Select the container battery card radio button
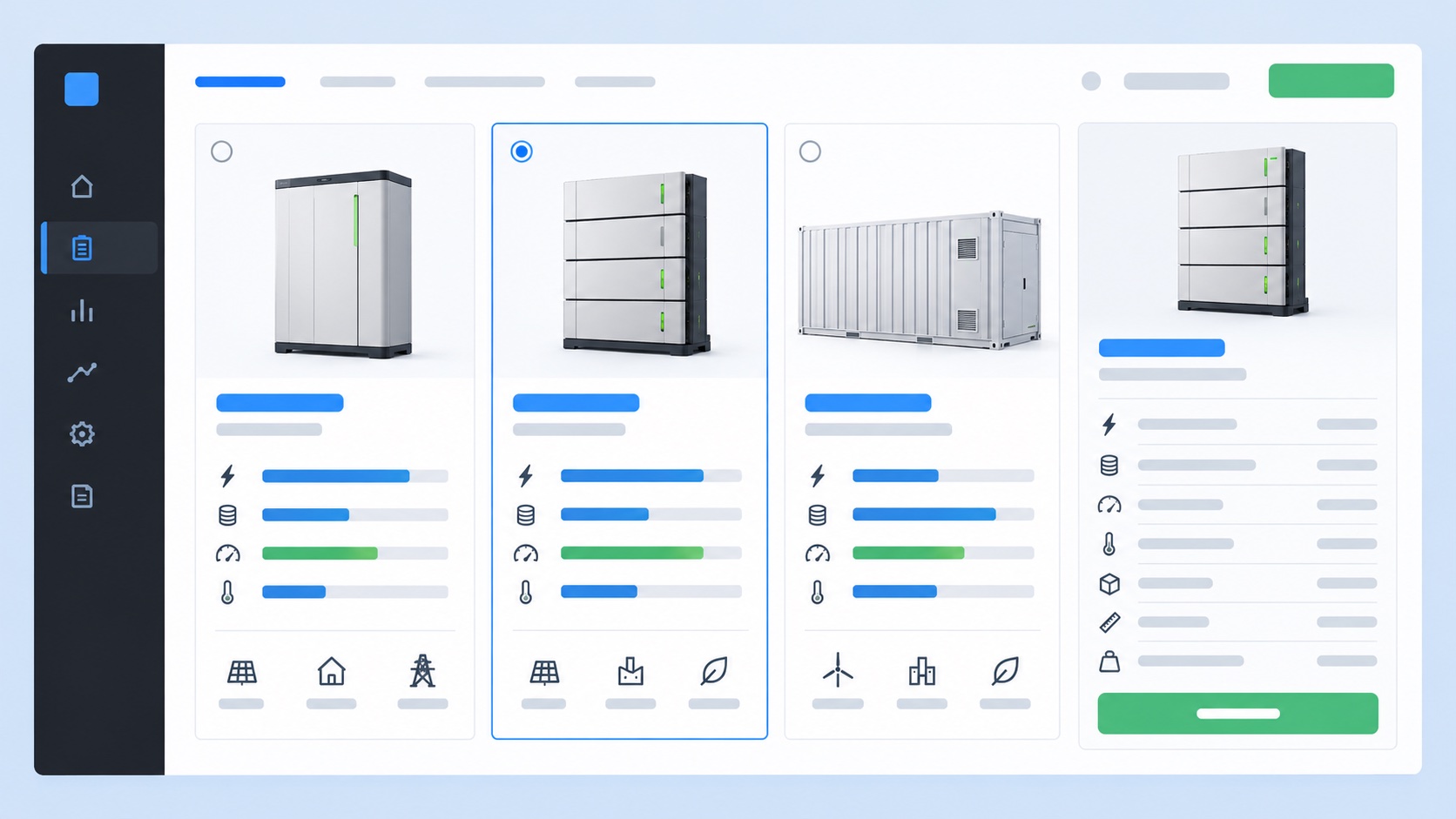The image size is (1456, 819). (x=810, y=151)
